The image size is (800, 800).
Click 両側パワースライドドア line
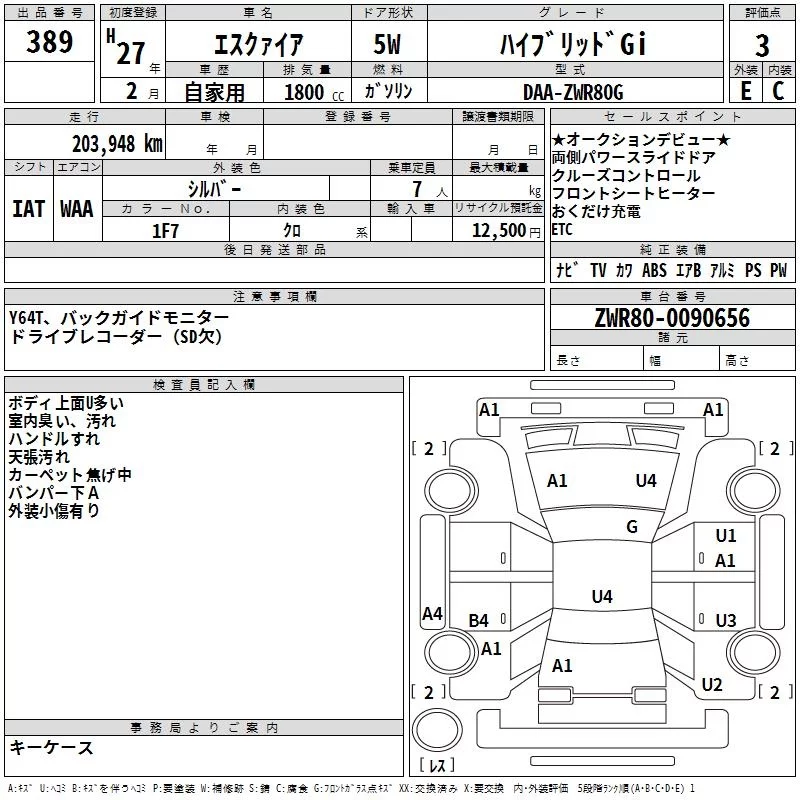coord(633,157)
